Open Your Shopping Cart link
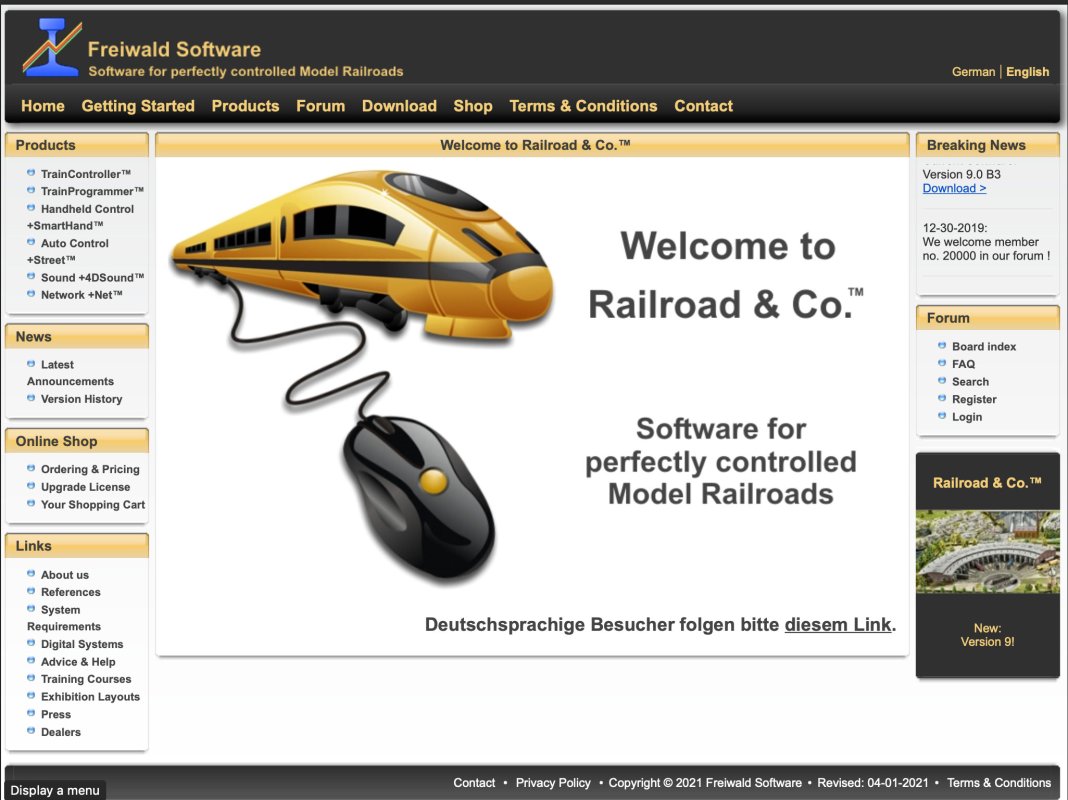Viewport: 1068px width, 800px height. [x=93, y=505]
